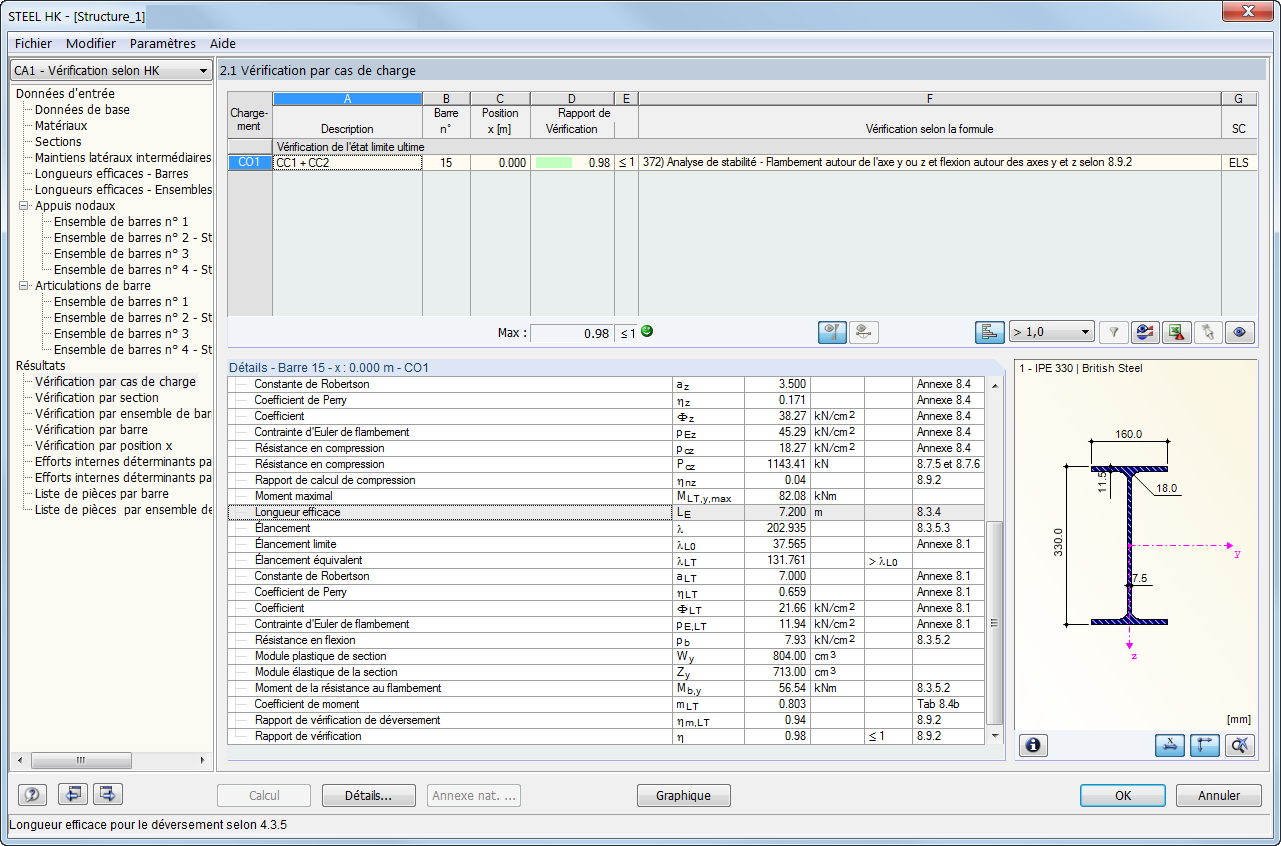Go to previous table with left arrow icon
1281x846 pixels.
click(x=71, y=795)
